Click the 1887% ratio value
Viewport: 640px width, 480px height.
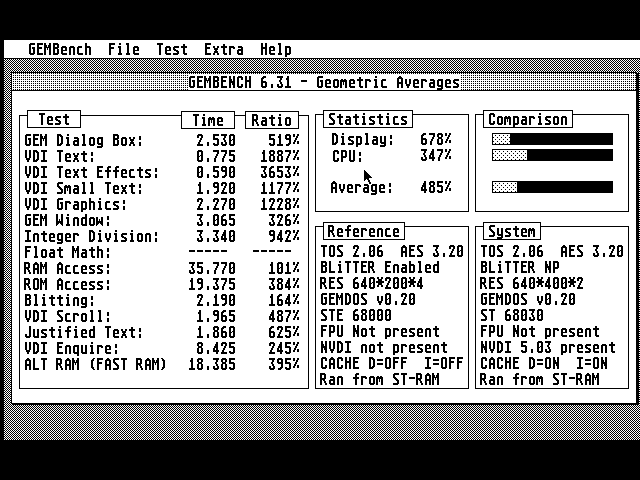pos(280,156)
